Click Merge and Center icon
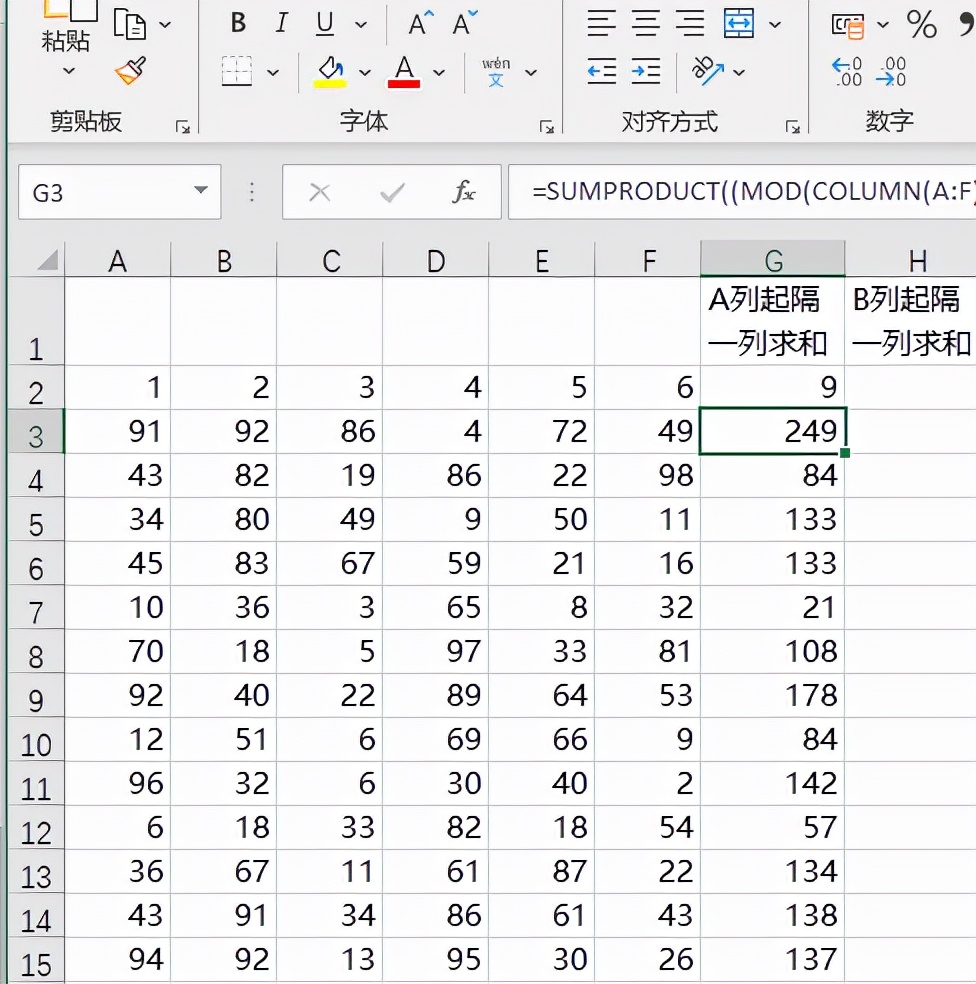Viewport: 976px width, 984px height. [x=739, y=24]
